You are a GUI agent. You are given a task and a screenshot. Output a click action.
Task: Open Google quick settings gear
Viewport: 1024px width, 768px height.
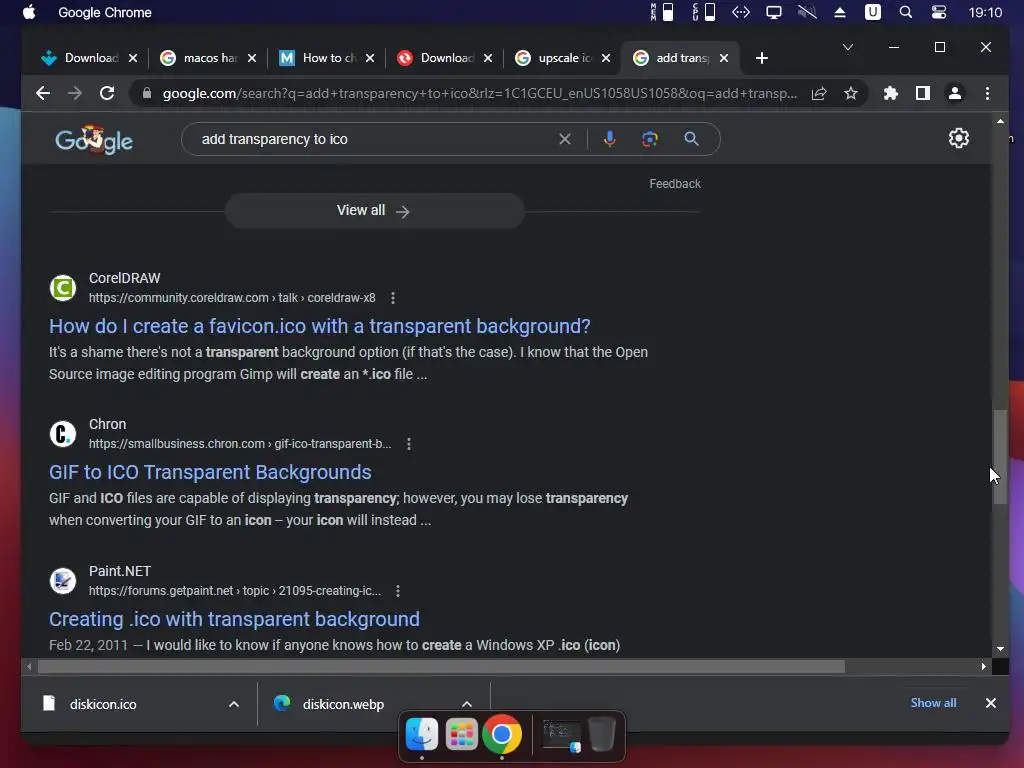[x=959, y=138]
